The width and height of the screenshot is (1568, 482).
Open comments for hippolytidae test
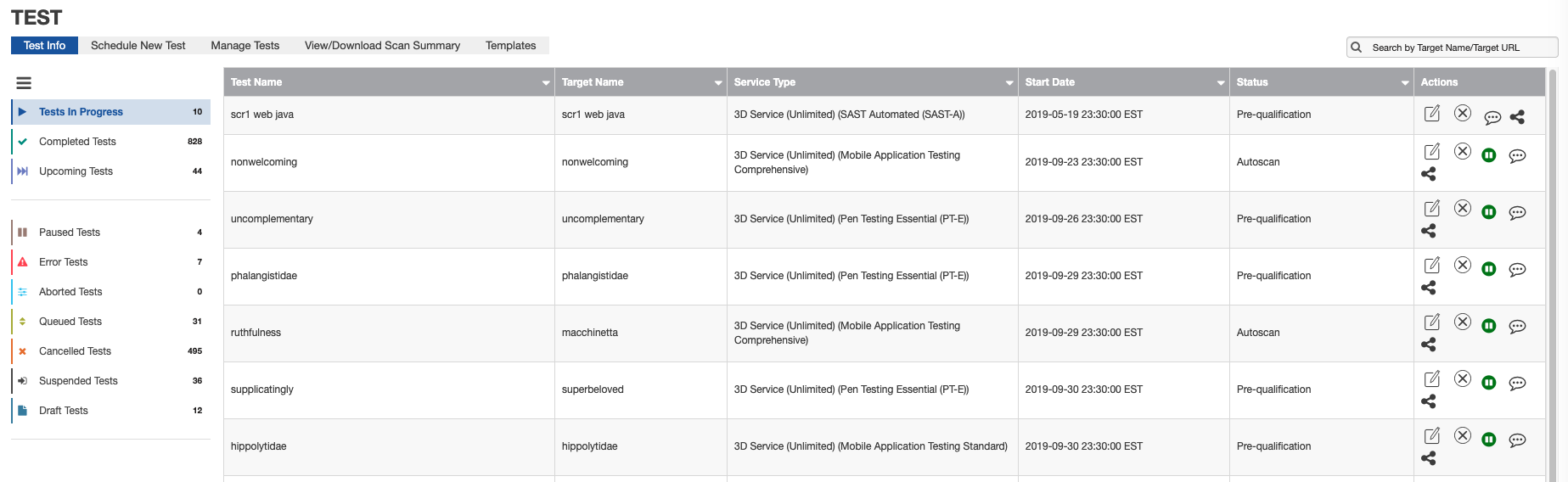coord(1518,440)
